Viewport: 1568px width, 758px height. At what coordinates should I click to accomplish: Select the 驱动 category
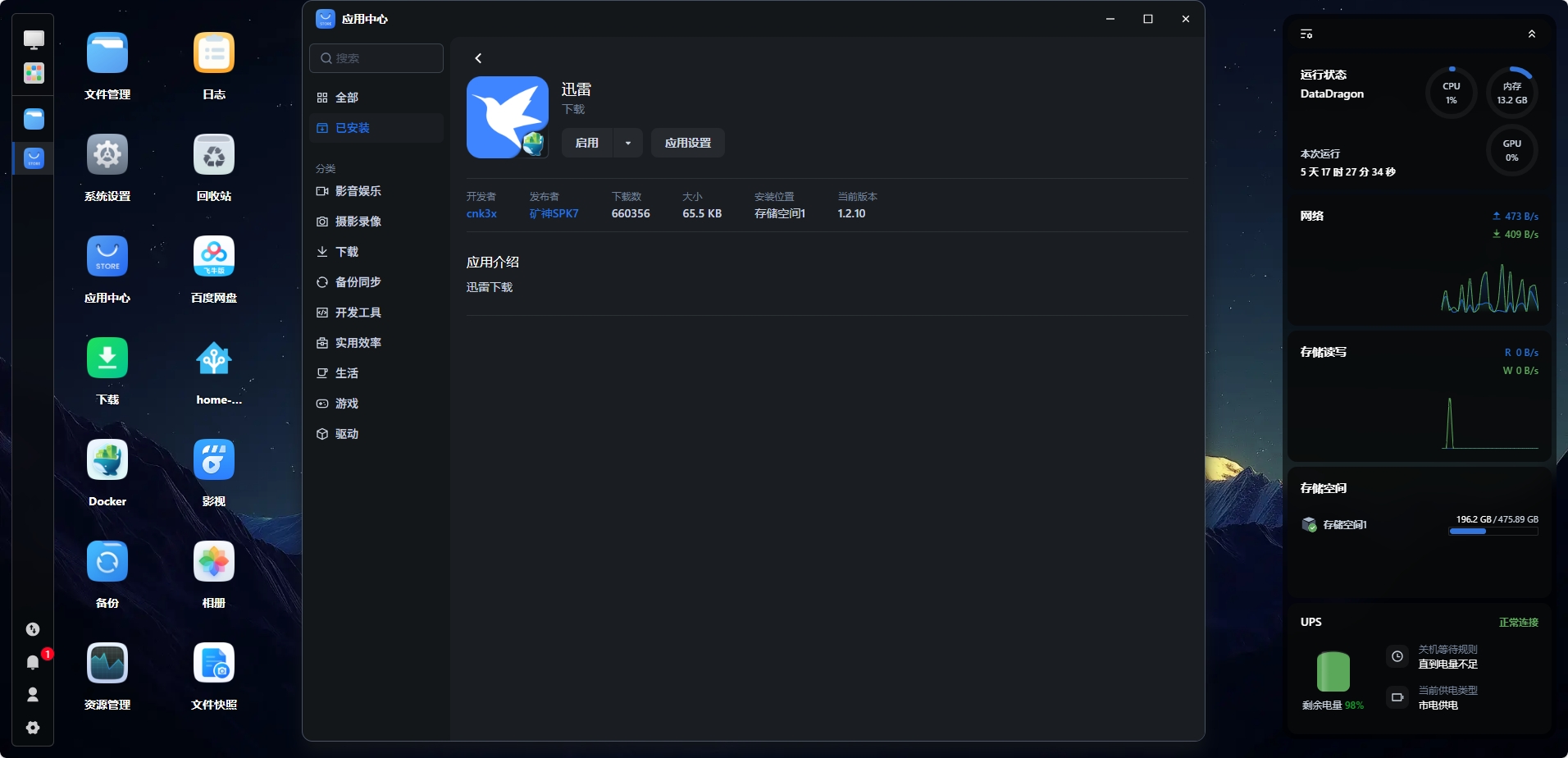click(376, 434)
